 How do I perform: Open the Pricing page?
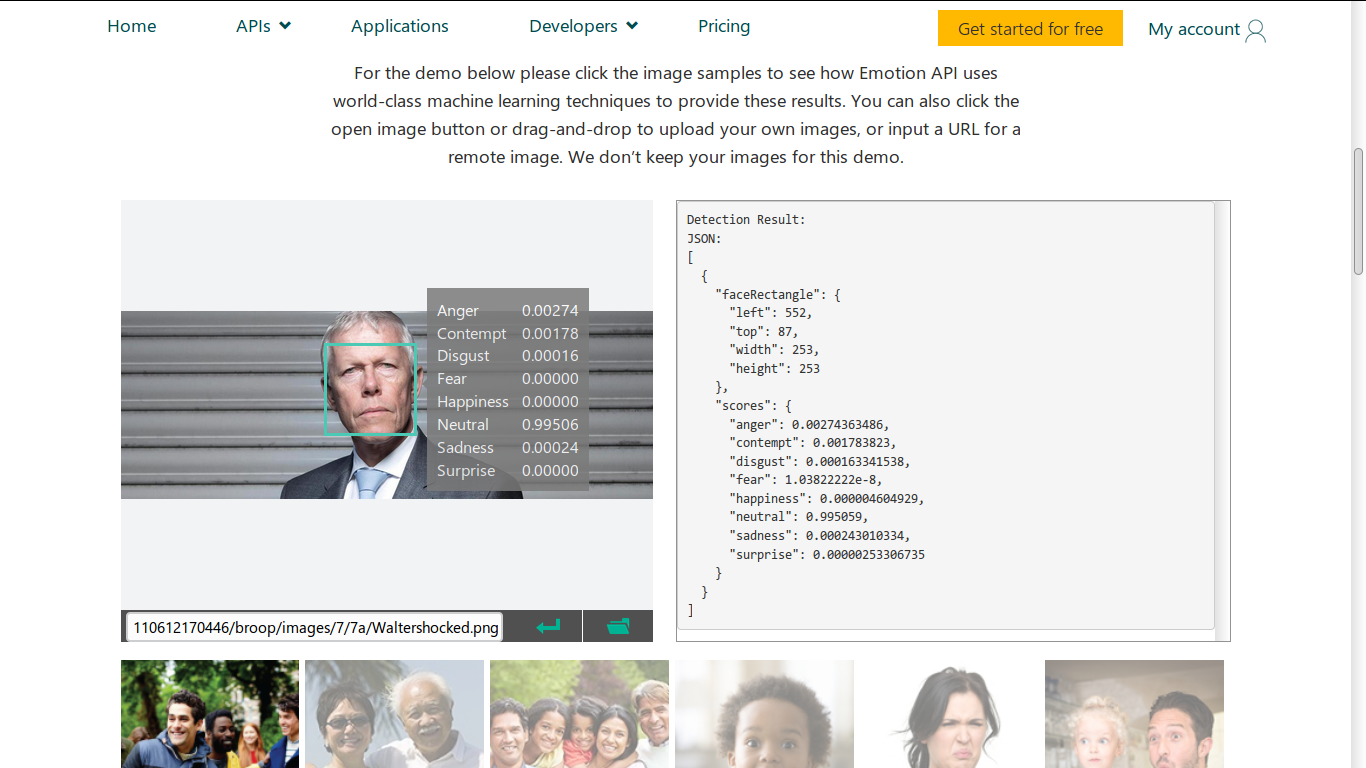tap(724, 27)
